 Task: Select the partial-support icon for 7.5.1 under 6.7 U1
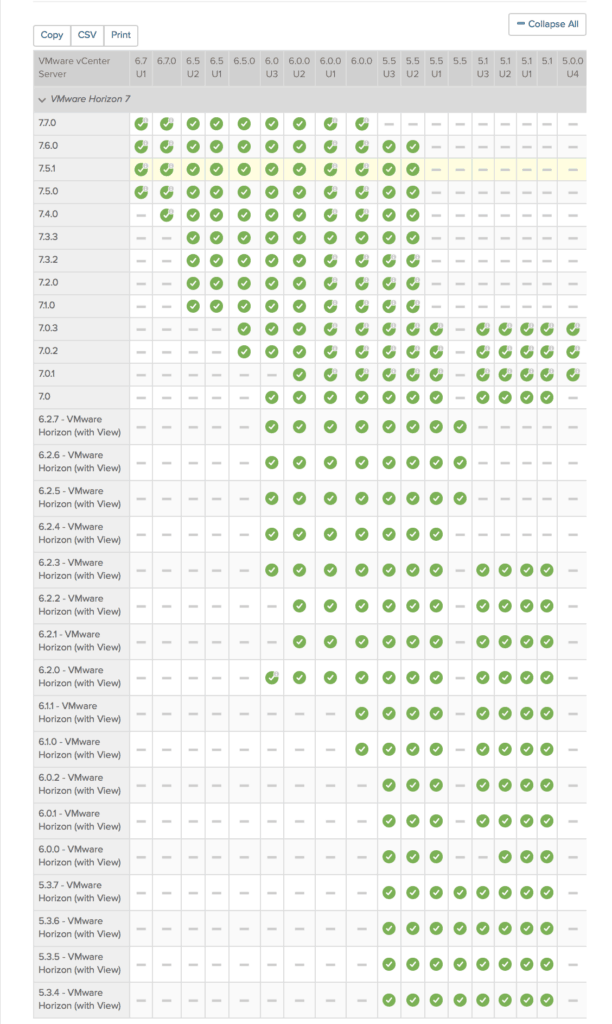point(142,169)
